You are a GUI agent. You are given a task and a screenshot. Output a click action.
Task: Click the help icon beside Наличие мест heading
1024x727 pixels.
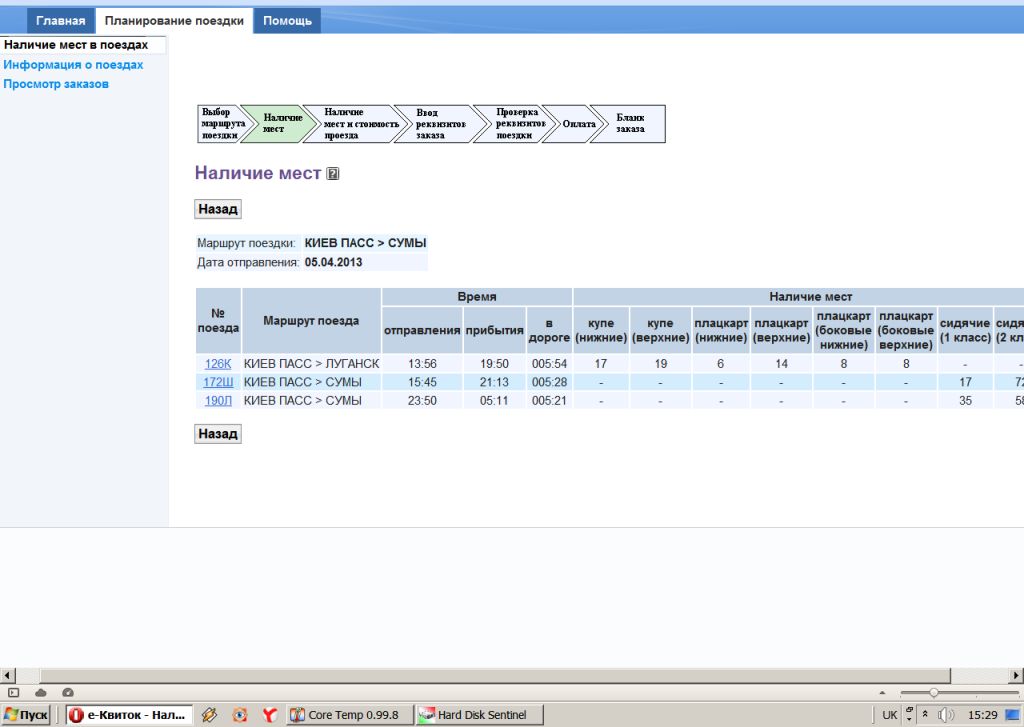click(333, 174)
